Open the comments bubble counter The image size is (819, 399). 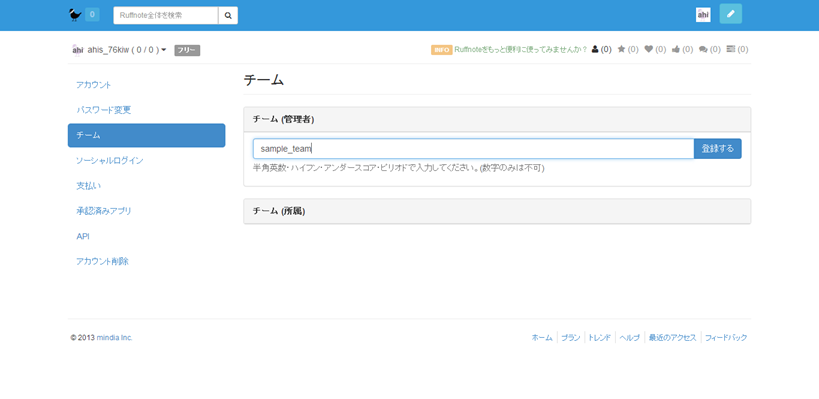click(710, 49)
